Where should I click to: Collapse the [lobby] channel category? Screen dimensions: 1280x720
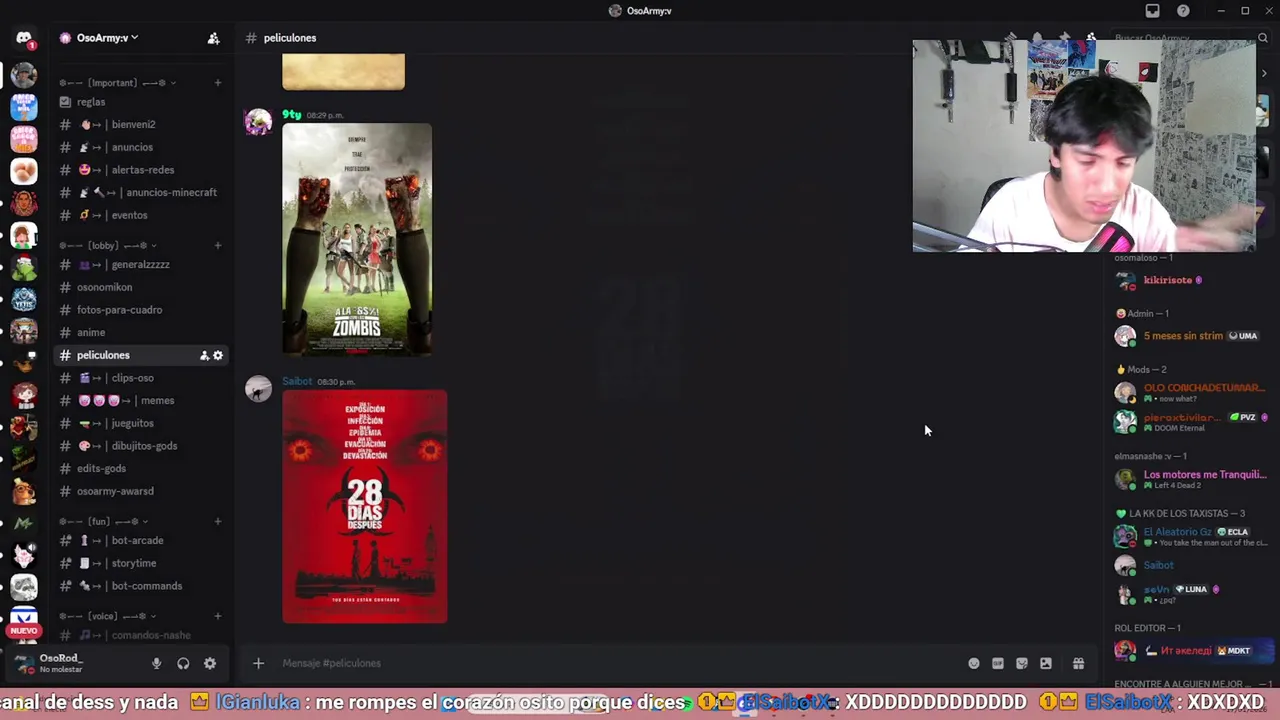pos(108,245)
